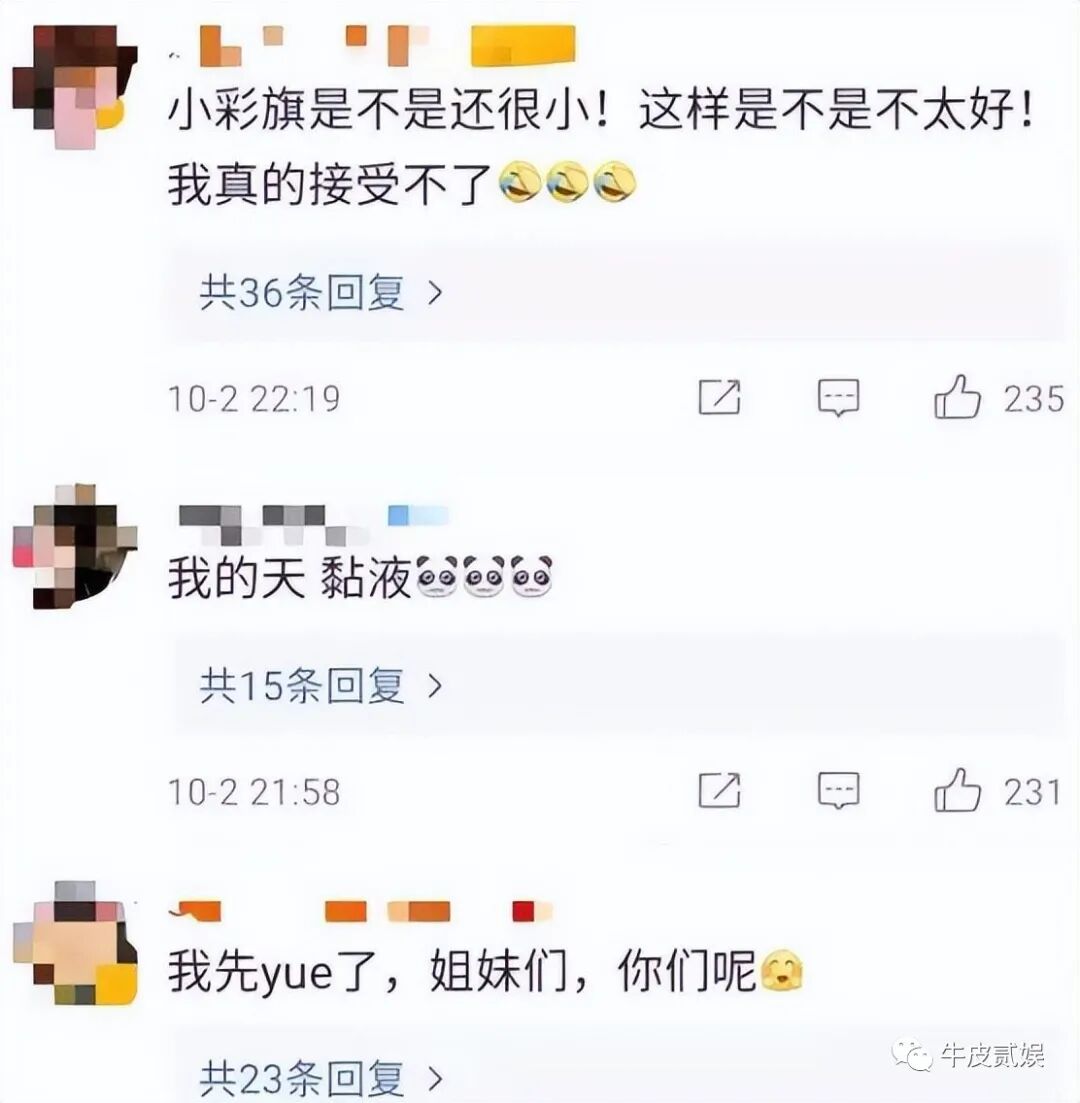
Task: Expand the 共15条回复 thread
Action: 322,685
